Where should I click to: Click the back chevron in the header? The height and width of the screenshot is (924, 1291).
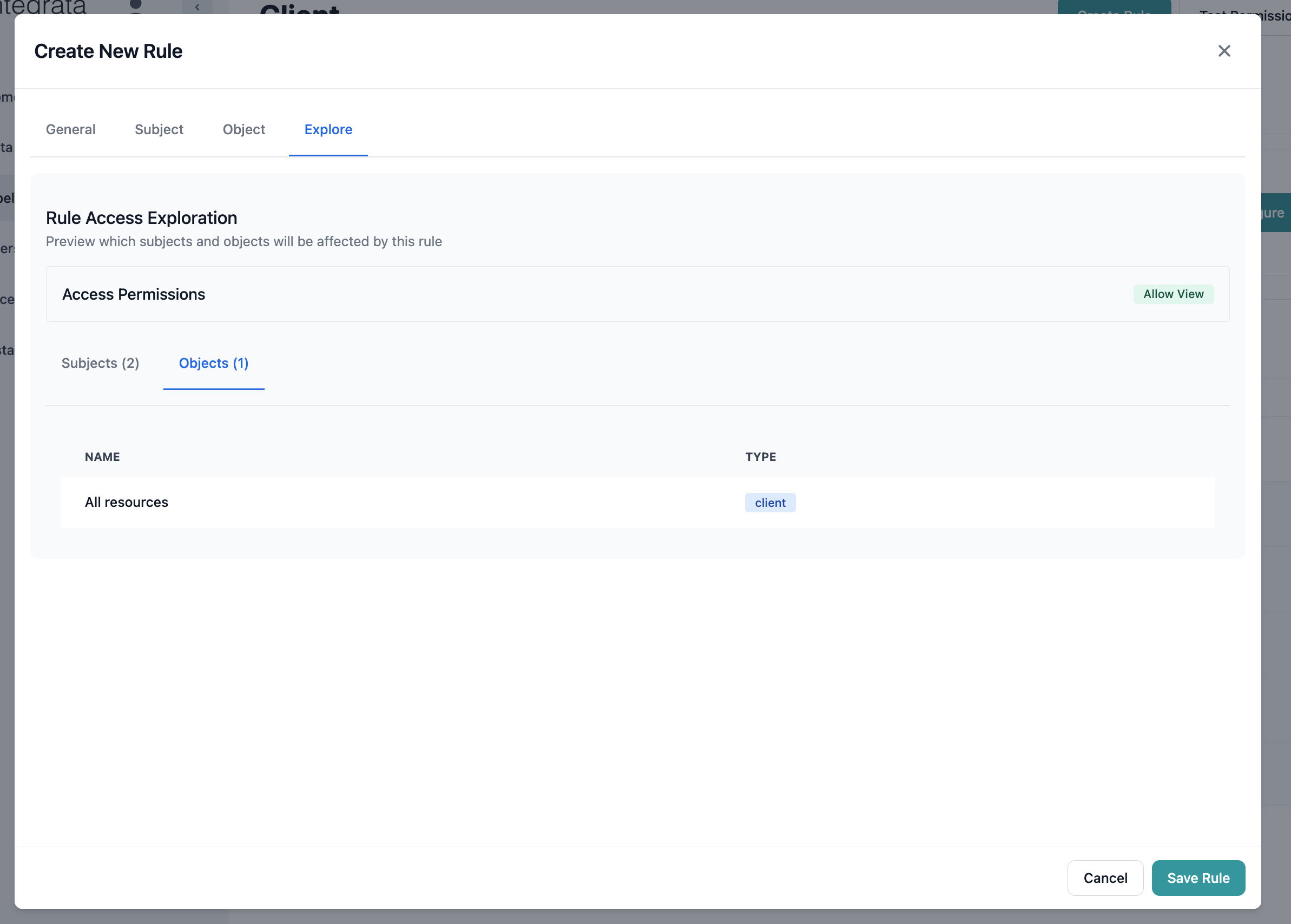coord(197,7)
